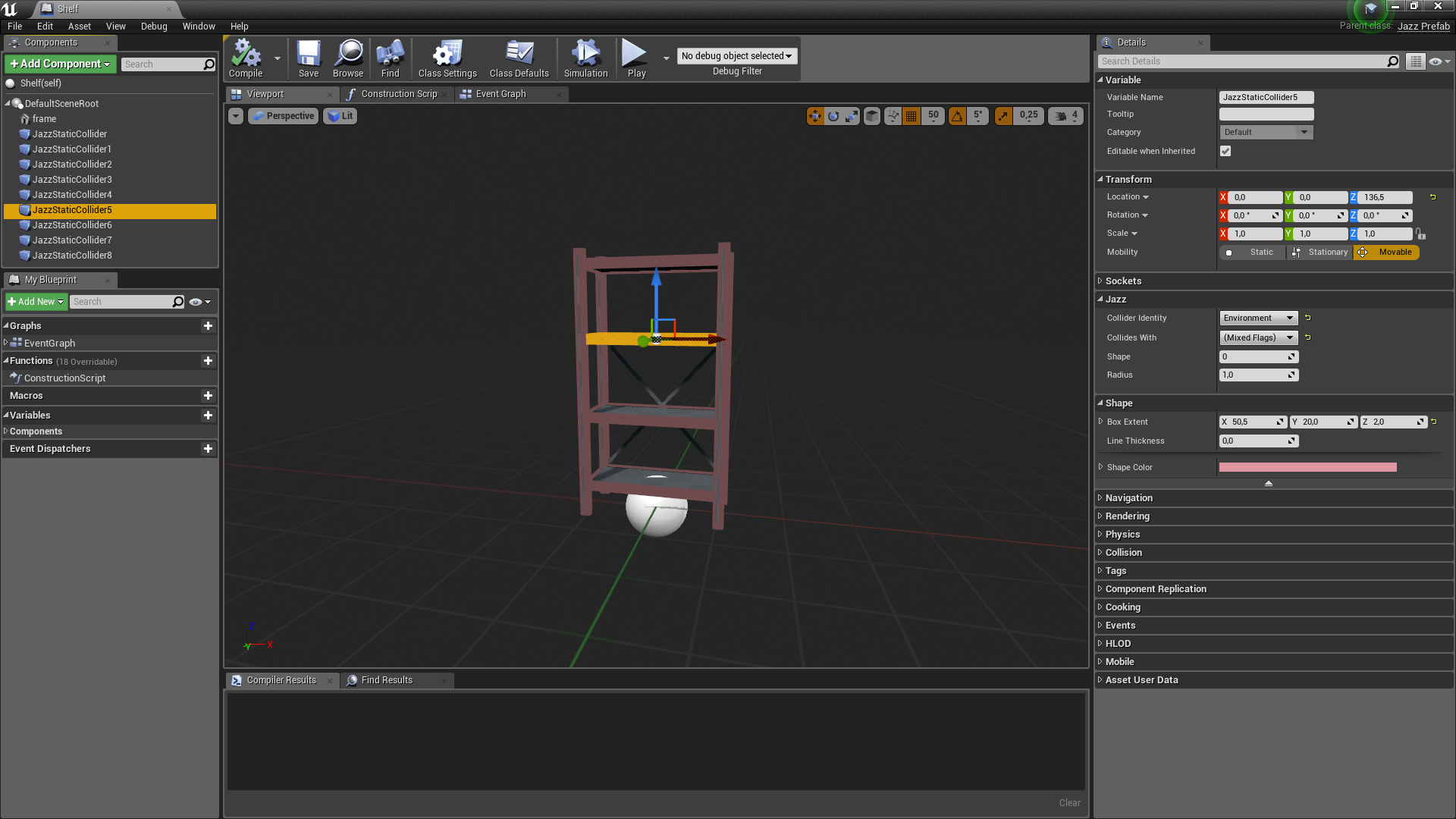Click the Play button
The image size is (1456, 819).
tap(635, 58)
